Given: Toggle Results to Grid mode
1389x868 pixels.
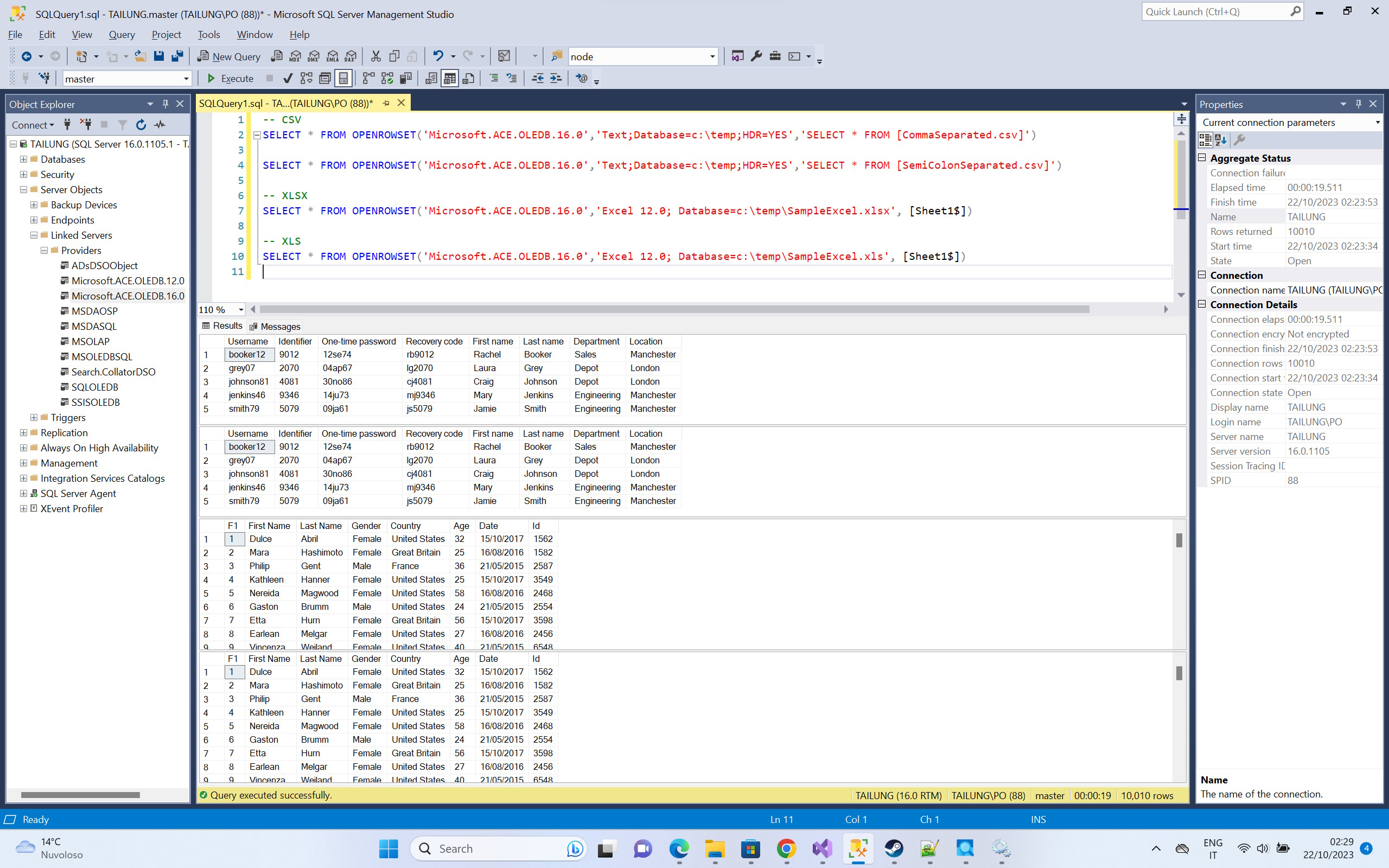Looking at the screenshot, I should pos(449,78).
